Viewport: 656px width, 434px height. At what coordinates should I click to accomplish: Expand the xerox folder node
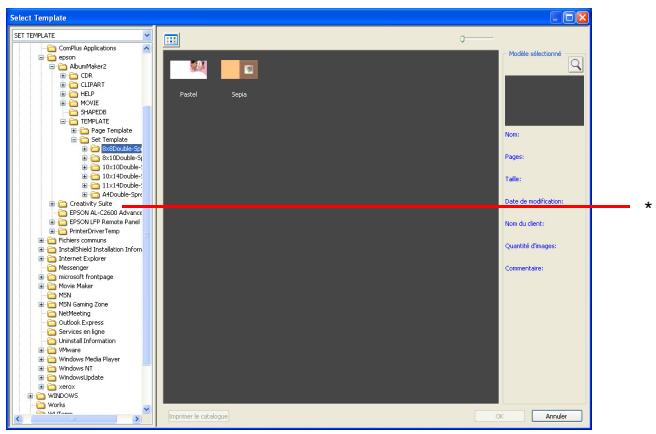click(41, 387)
